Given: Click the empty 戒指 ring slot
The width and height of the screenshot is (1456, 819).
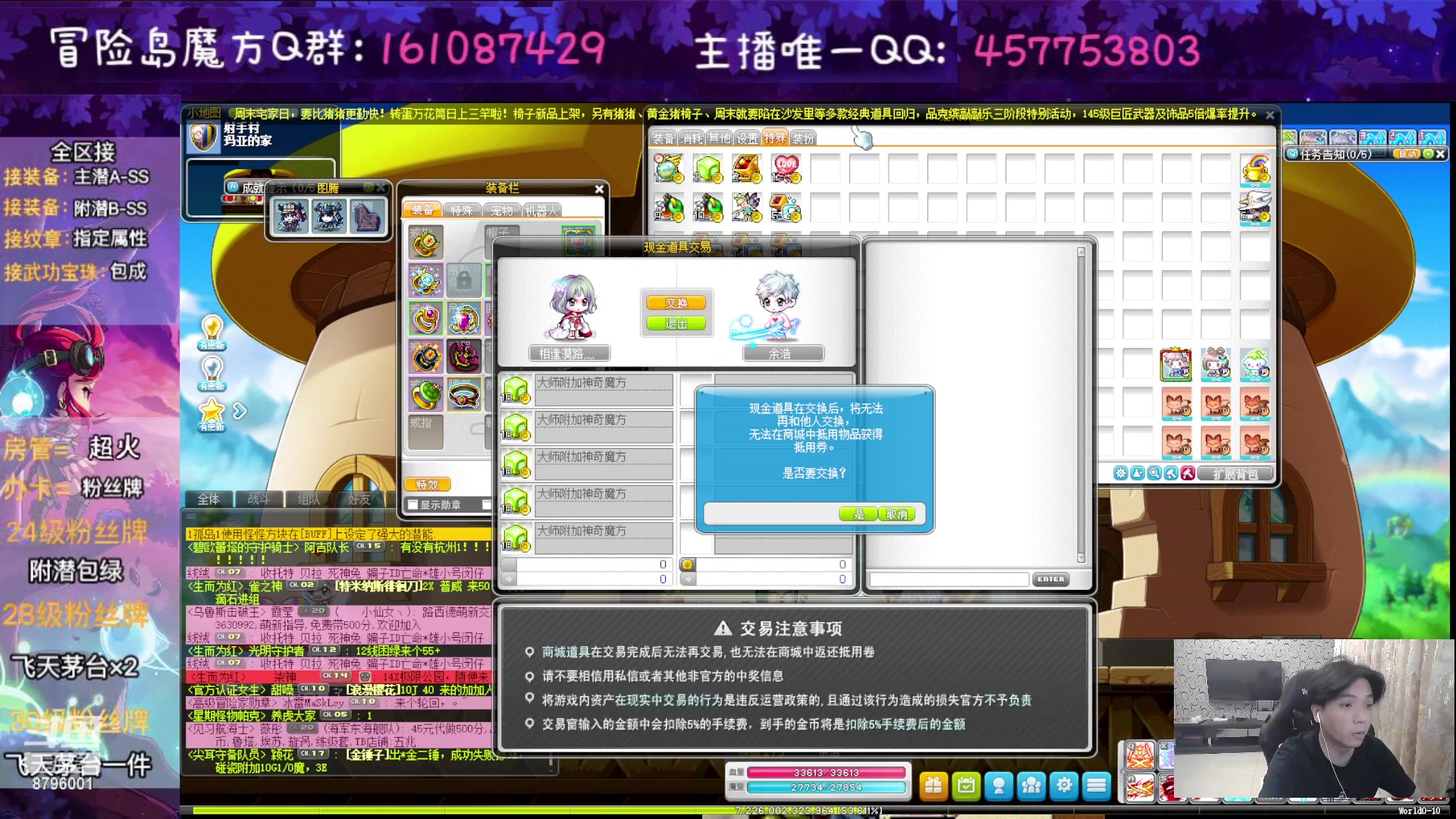Looking at the screenshot, I should [x=425, y=432].
